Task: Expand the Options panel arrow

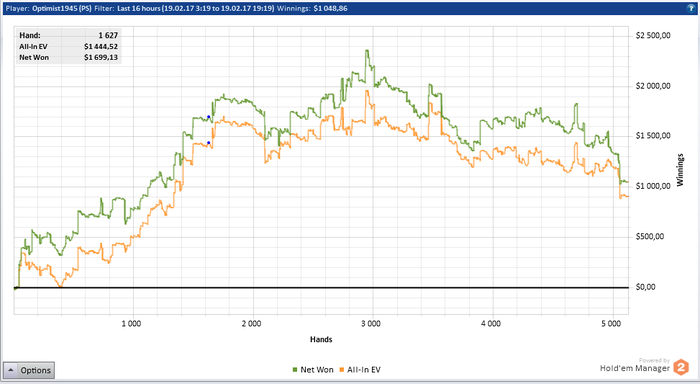Action: click(x=11, y=370)
